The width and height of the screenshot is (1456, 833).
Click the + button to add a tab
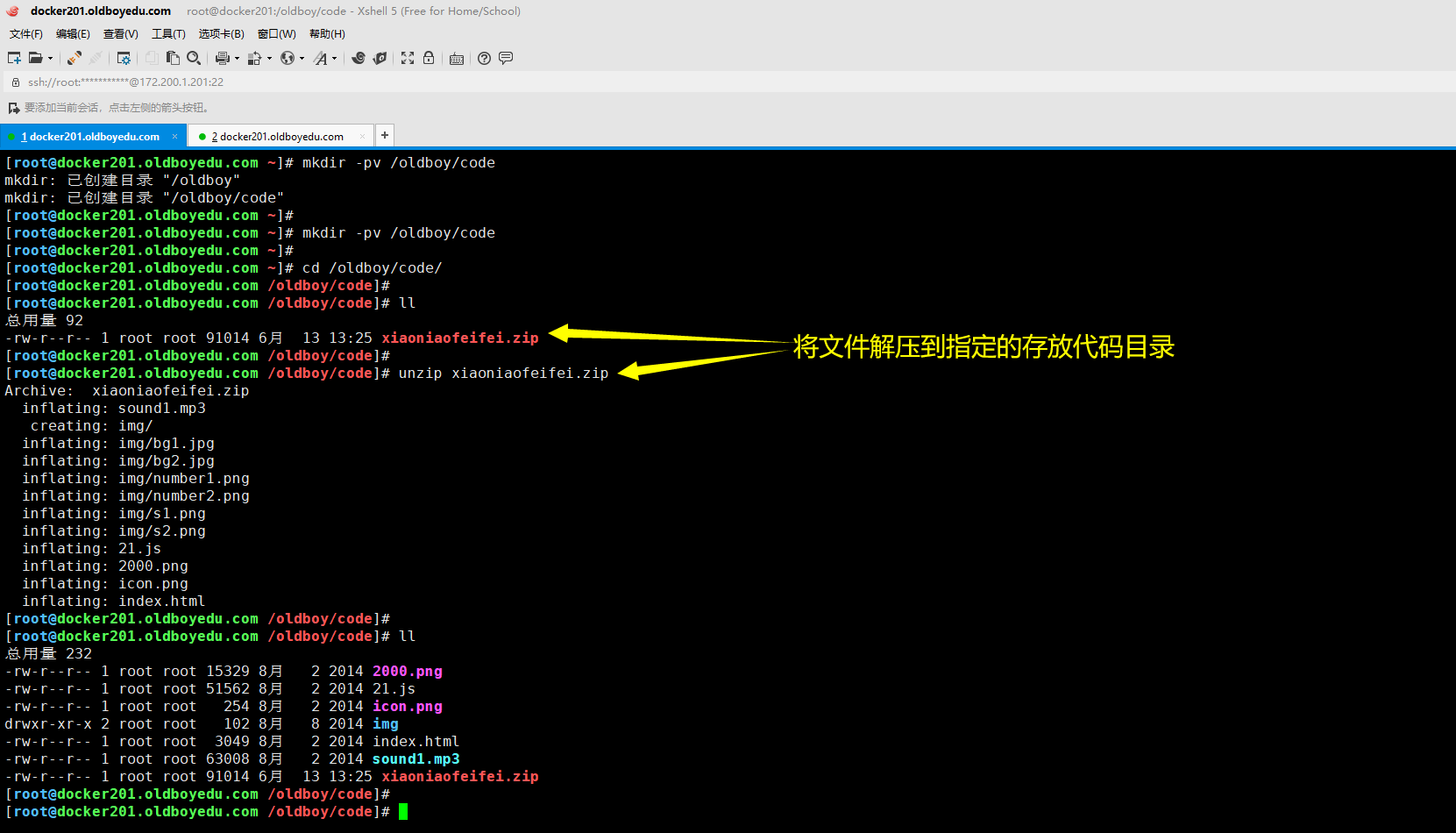click(384, 135)
